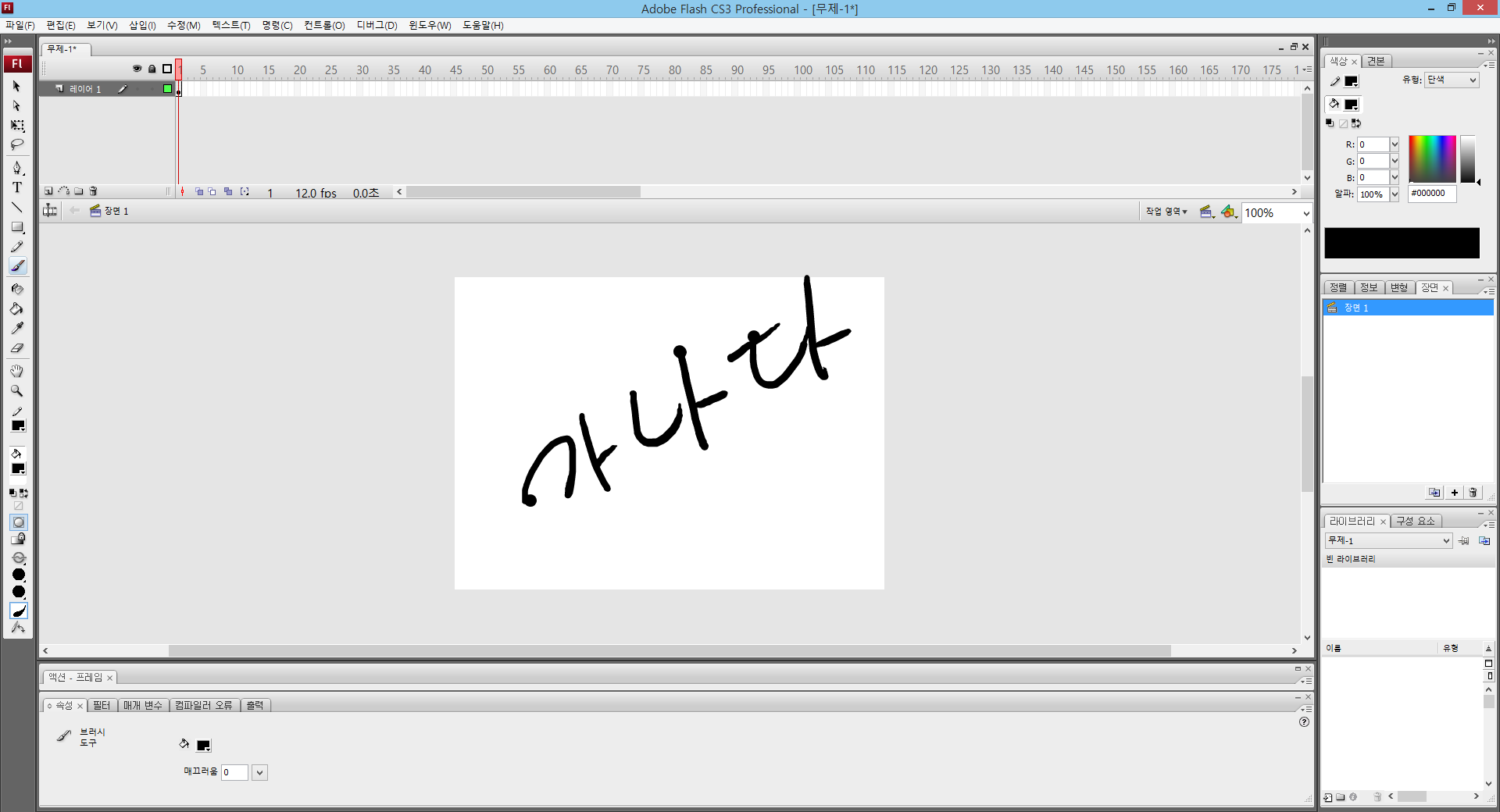Toggle Lock Fill option in toolbox
This screenshot has width=1500, height=812.
point(19,540)
